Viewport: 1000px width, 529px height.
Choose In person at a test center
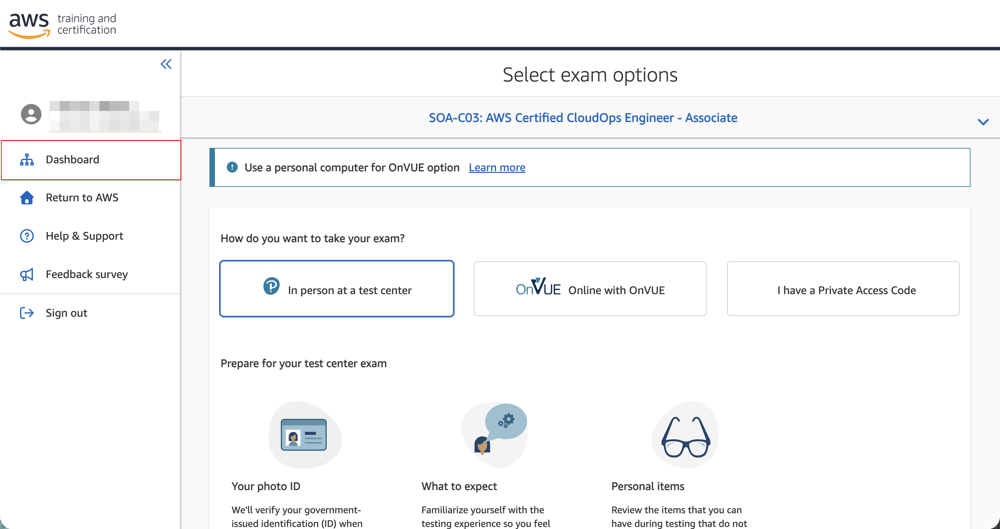(x=337, y=288)
